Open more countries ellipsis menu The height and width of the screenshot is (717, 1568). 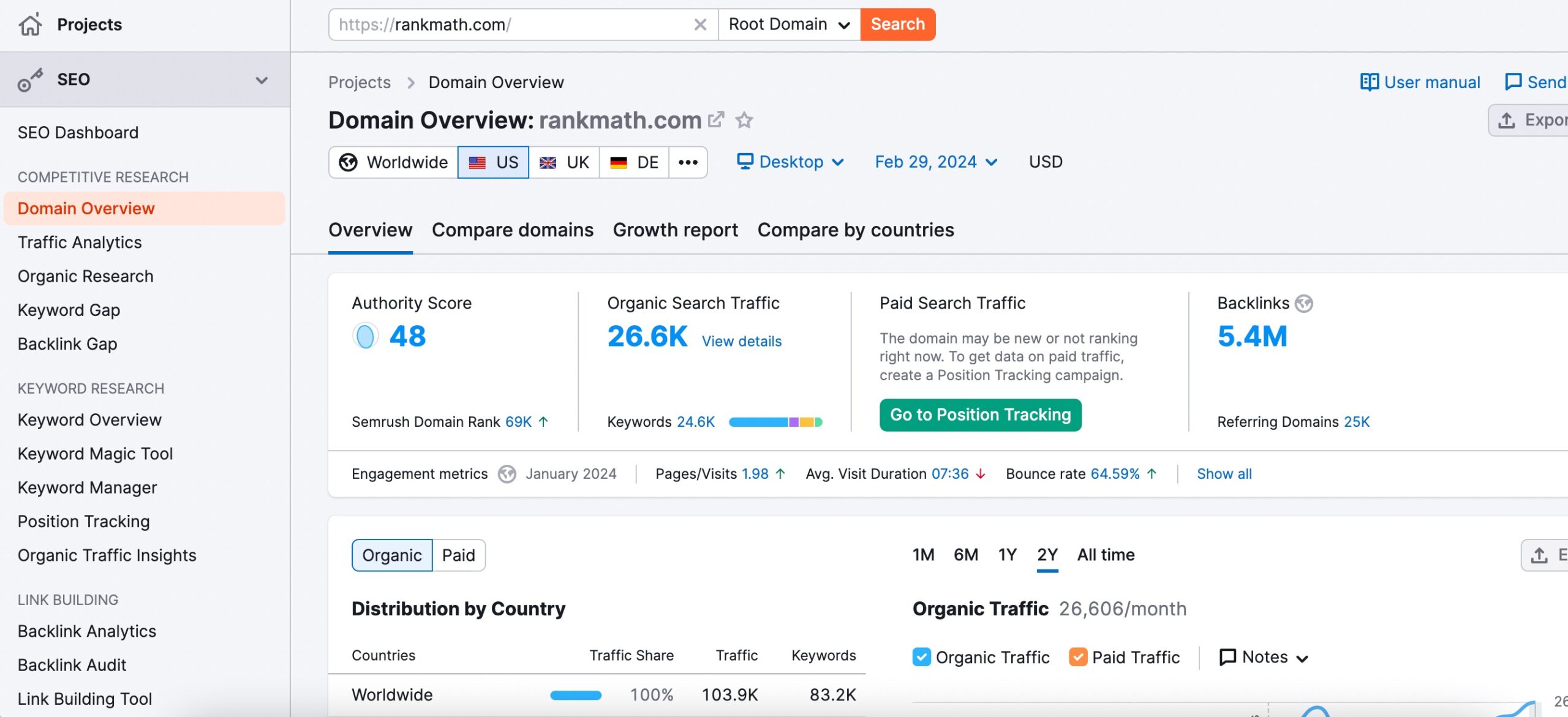point(688,162)
